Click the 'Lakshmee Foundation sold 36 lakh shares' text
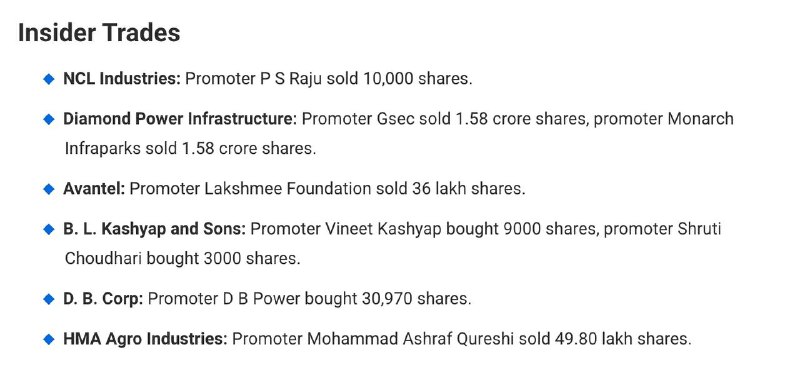Screen dimensions: 800x365 pos(363,189)
